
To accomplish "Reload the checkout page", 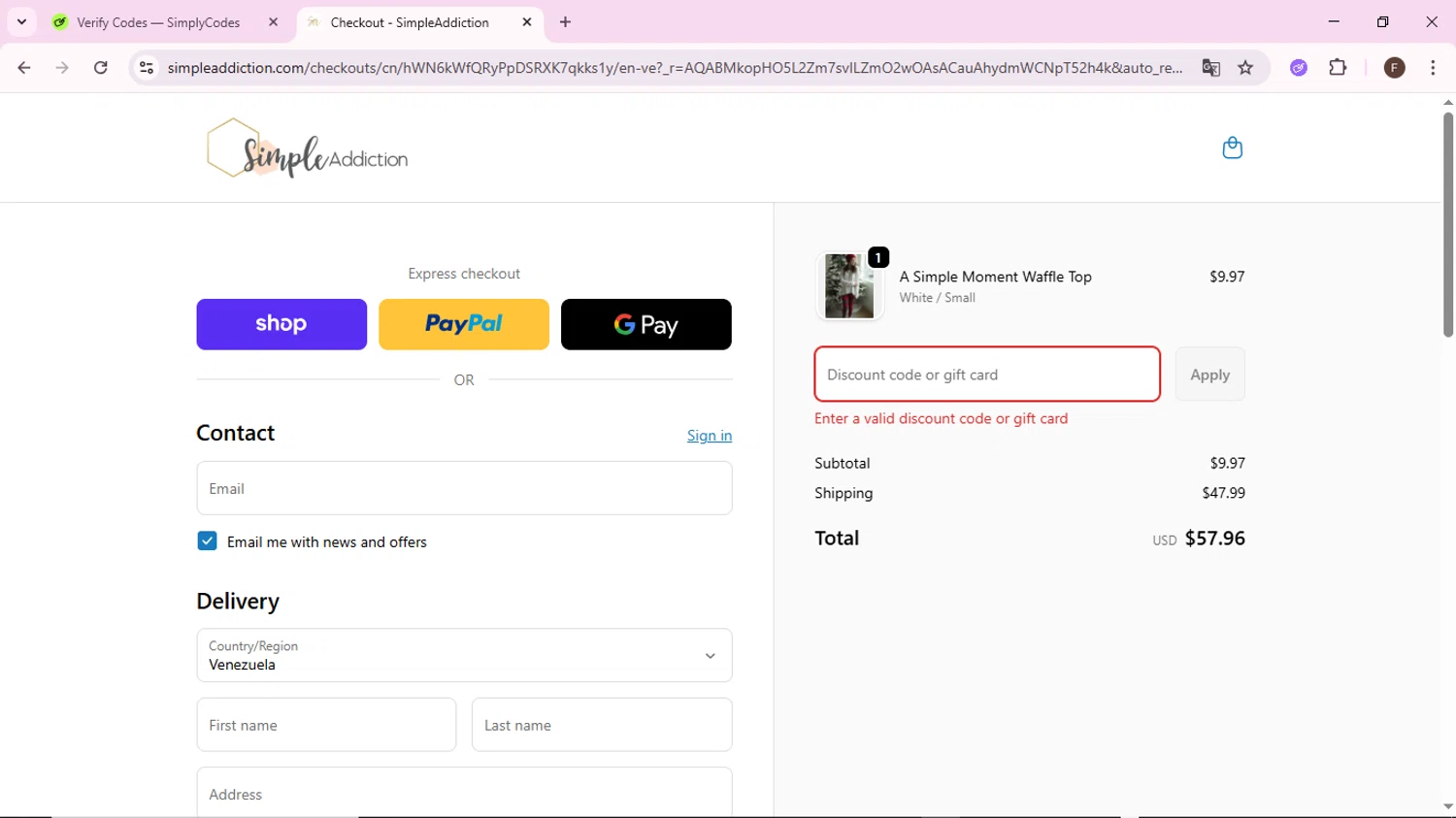I will point(101,67).
